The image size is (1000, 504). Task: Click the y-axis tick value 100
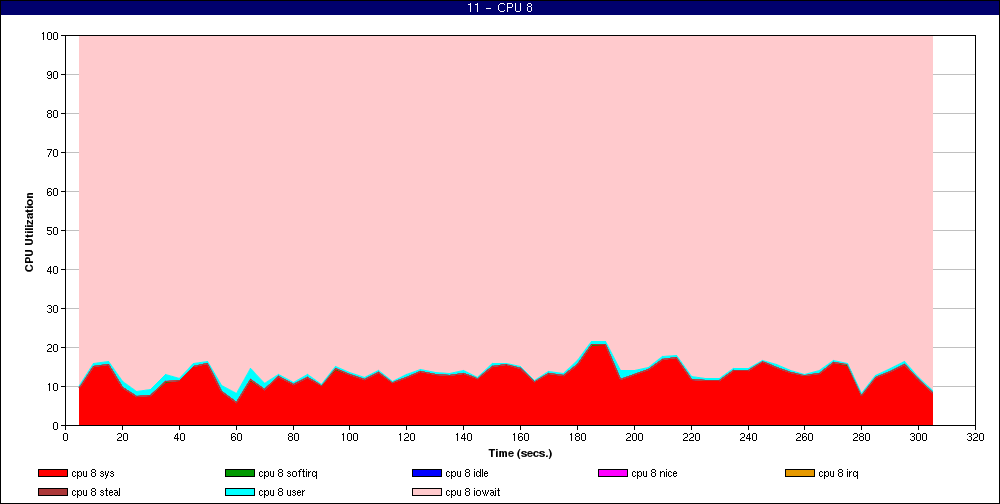(x=51, y=36)
